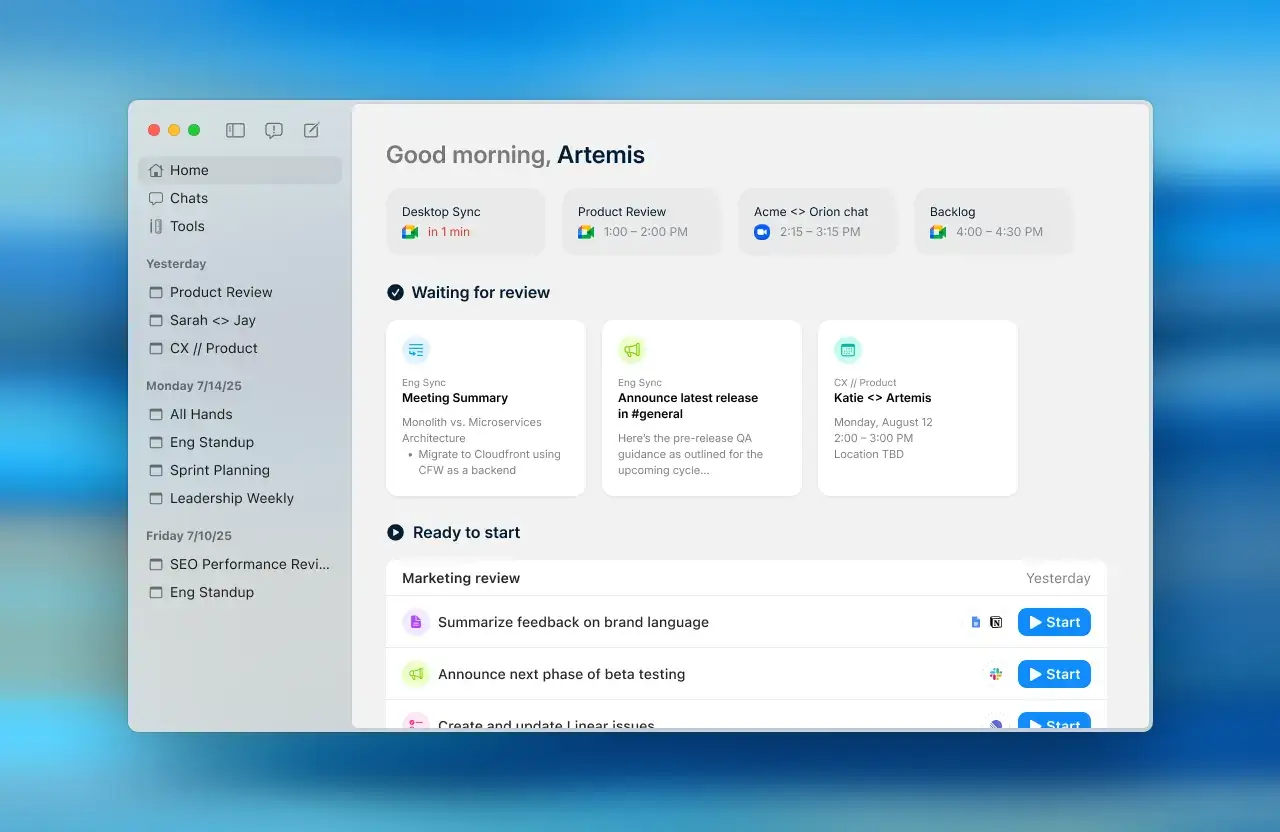This screenshot has width=1280, height=832.
Task: Start Announce next phase of beta testing
Action: [x=1054, y=674]
